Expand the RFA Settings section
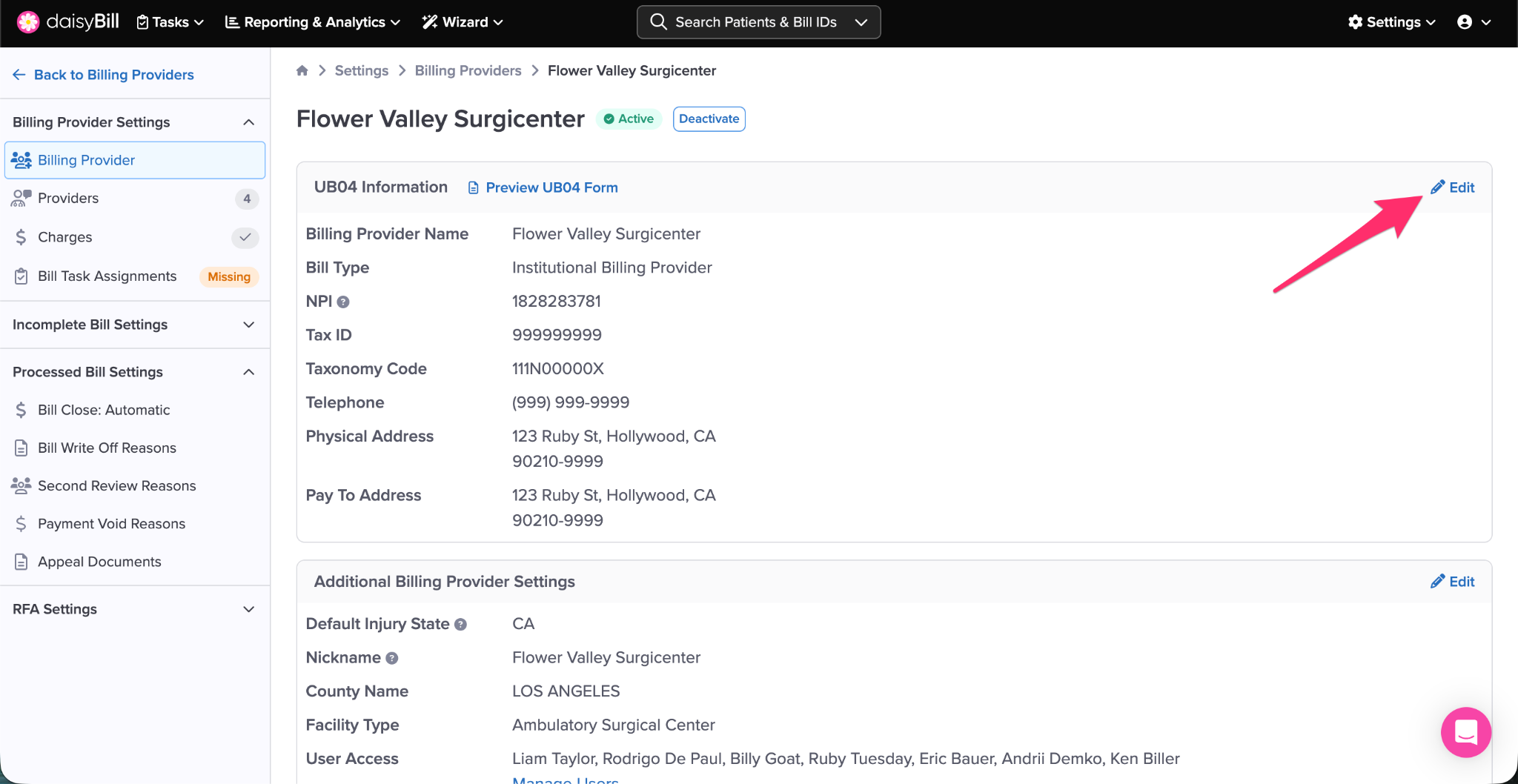This screenshot has width=1518, height=784. click(x=249, y=609)
